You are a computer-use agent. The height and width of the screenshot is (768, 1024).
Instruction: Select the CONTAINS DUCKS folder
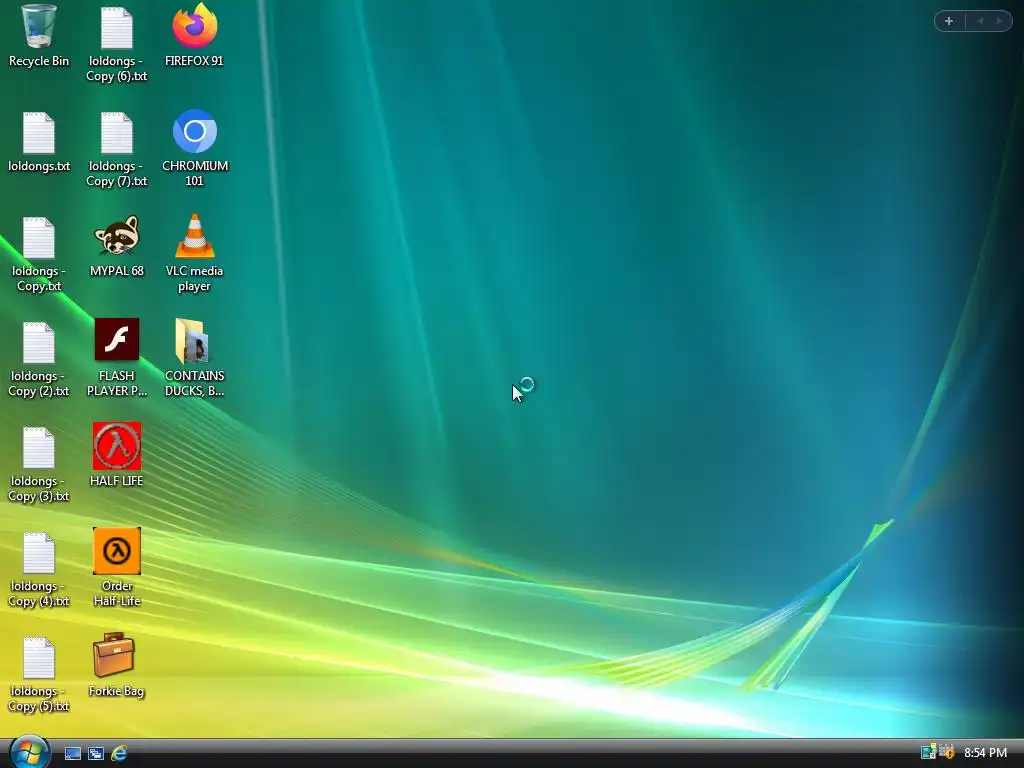(195, 358)
